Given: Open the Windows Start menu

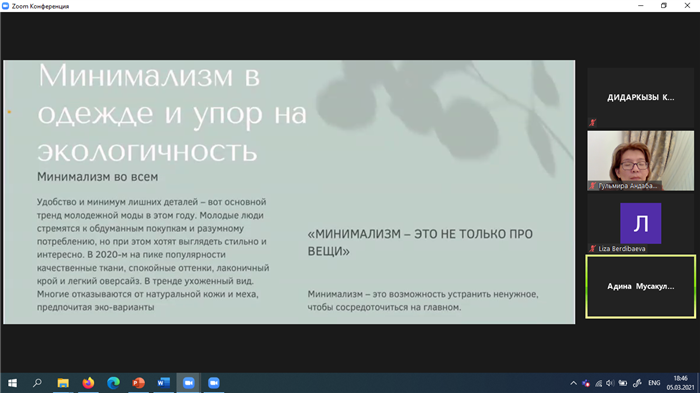Looking at the screenshot, I should [12, 383].
